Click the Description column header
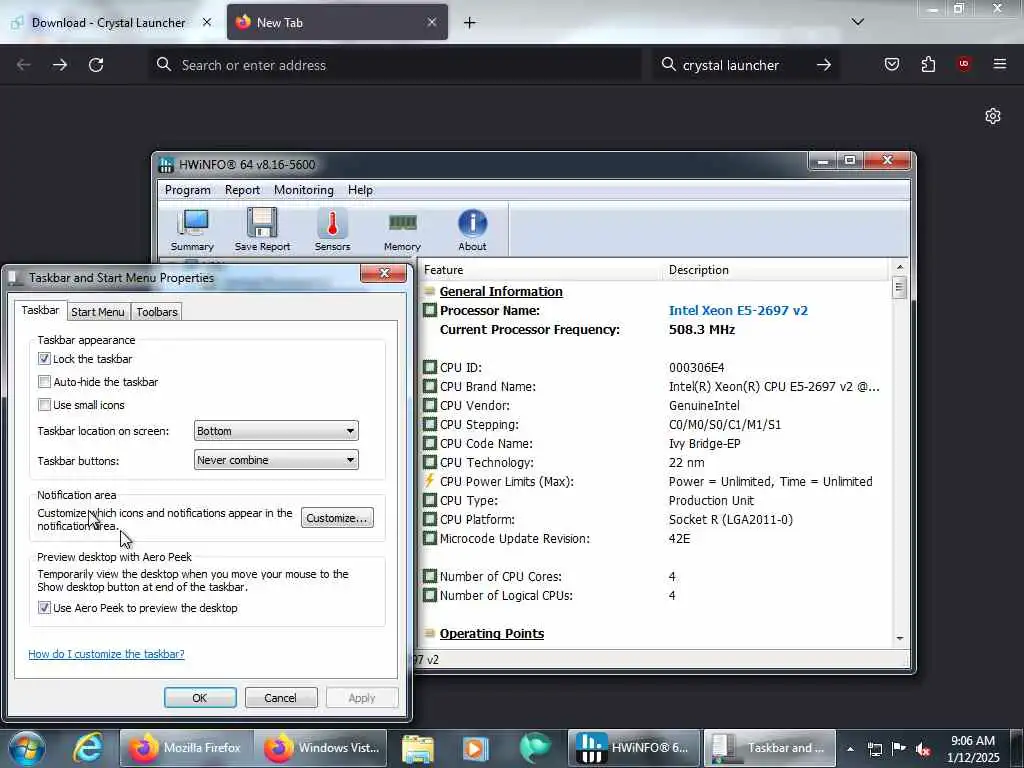The width and height of the screenshot is (1024, 768). (x=777, y=270)
